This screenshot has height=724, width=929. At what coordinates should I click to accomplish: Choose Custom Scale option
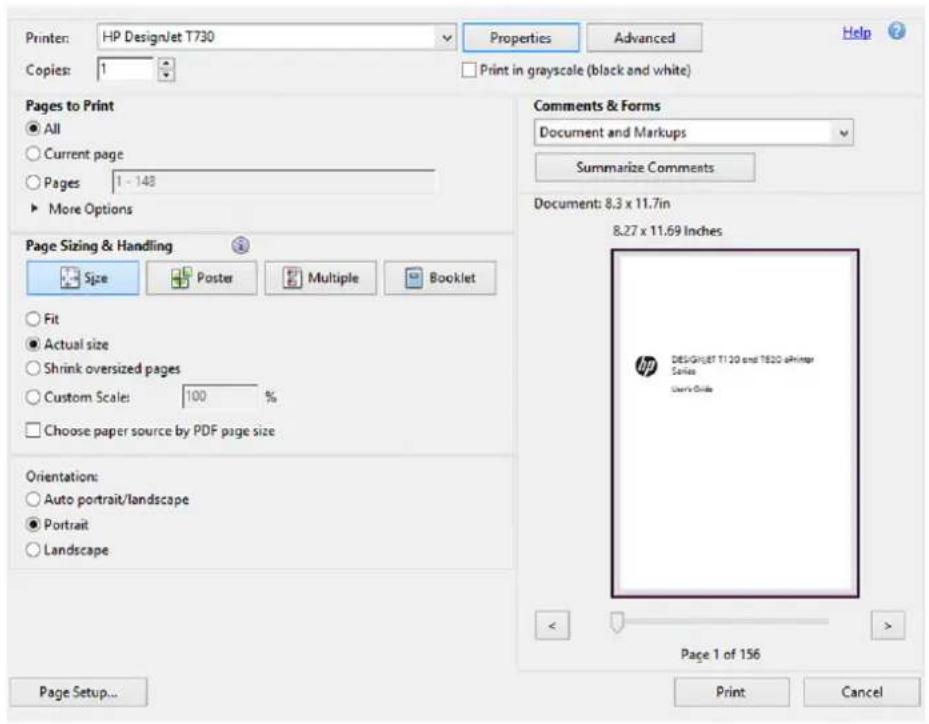pos(34,397)
